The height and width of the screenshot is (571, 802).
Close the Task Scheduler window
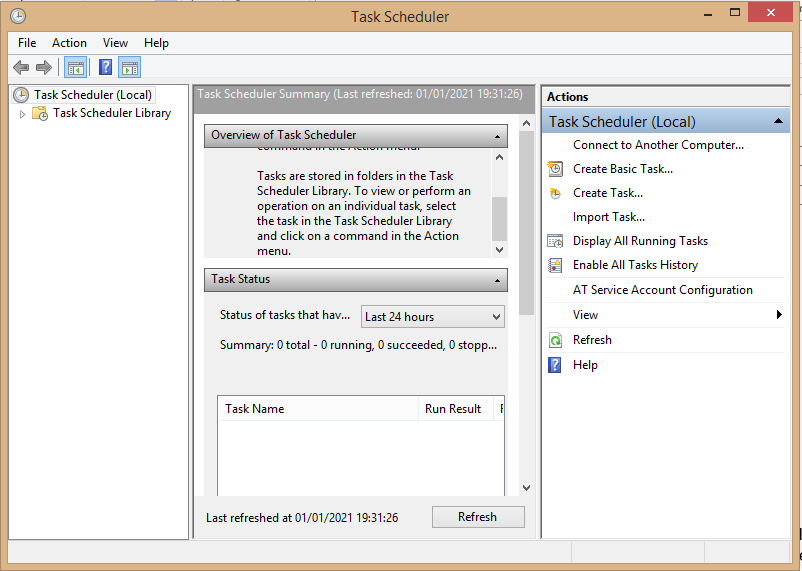[770, 12]
